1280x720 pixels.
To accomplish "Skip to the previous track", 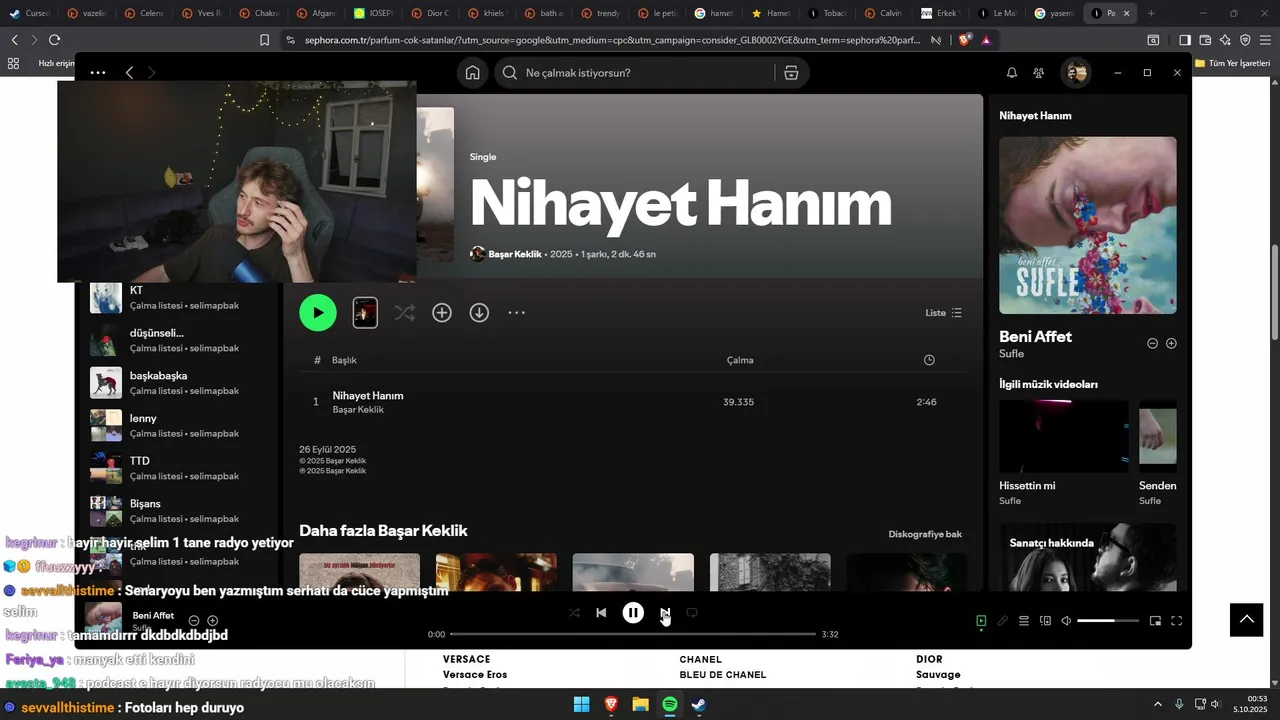I will [601, 613].
